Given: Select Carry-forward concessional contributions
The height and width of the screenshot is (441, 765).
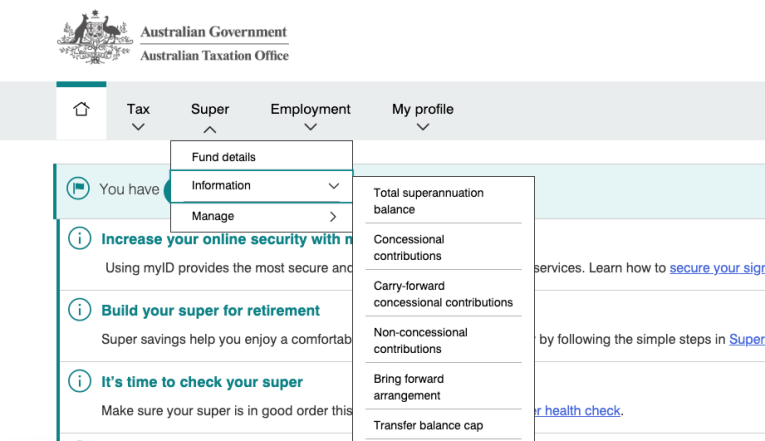Looking at the screenshot, I should (443, 294).
